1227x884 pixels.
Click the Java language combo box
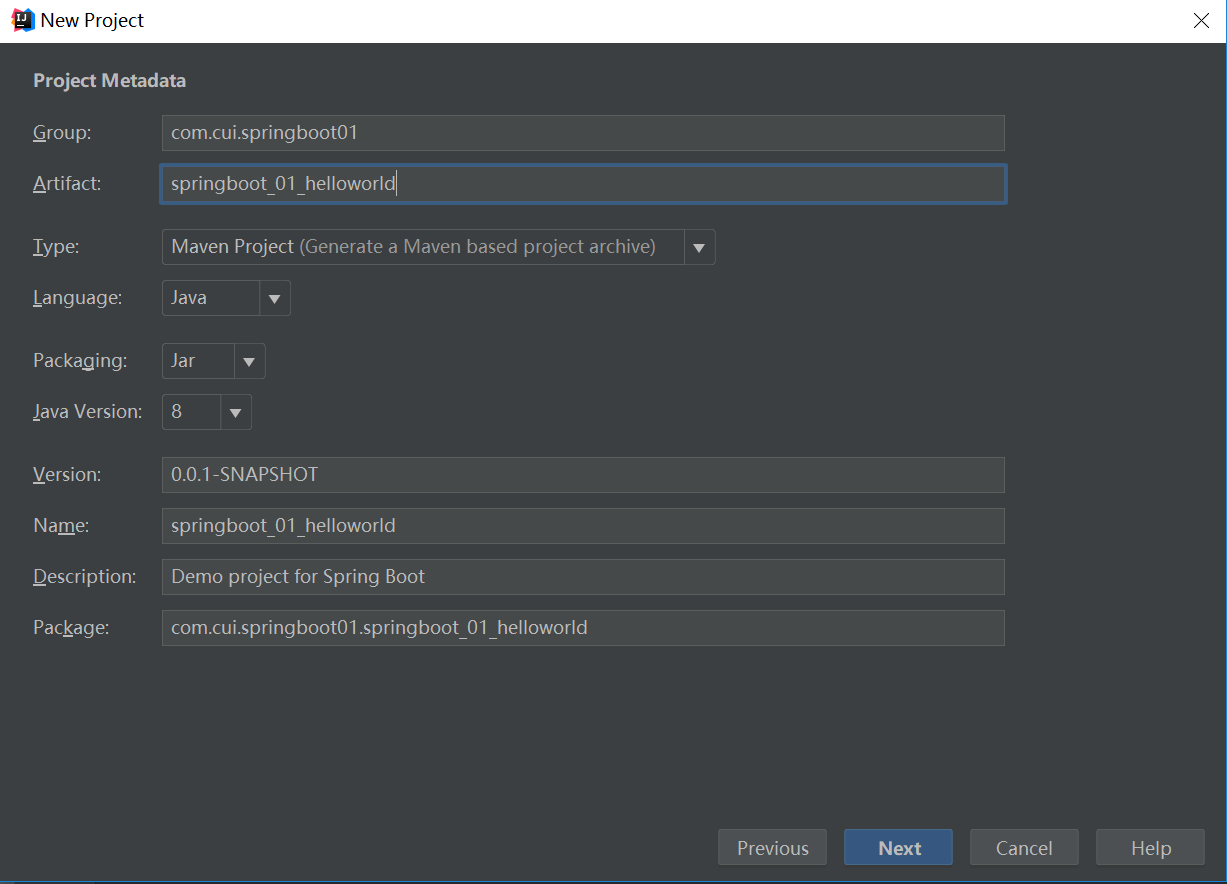[x=211, y=298]
